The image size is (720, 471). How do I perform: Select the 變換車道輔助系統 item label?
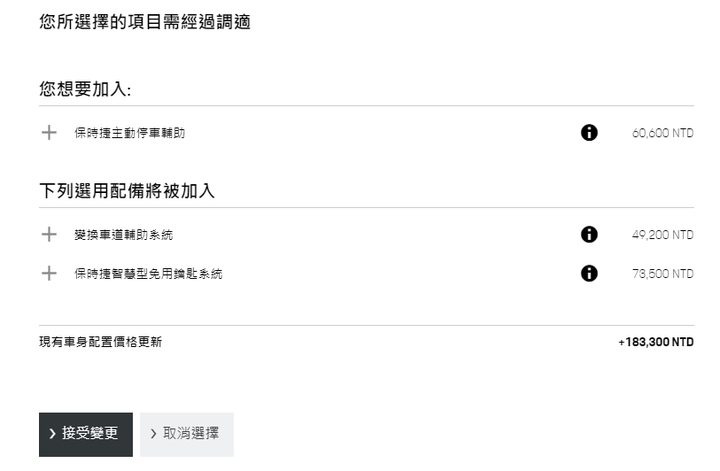(124, 235)
